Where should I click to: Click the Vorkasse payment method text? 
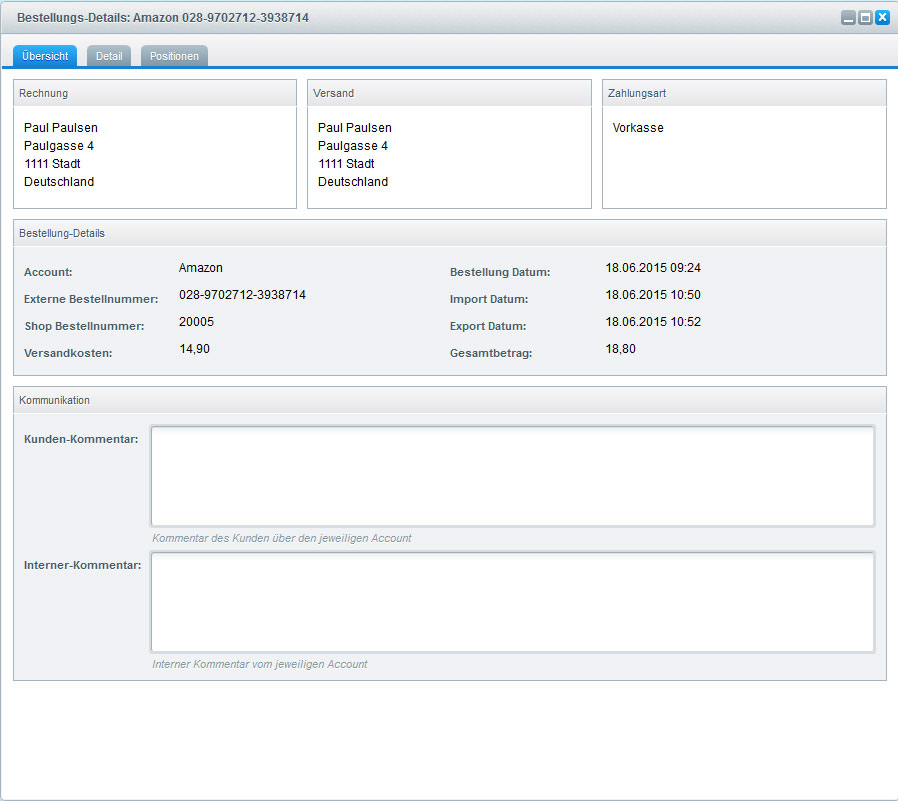pyautogui.click(x=638, y=128)
